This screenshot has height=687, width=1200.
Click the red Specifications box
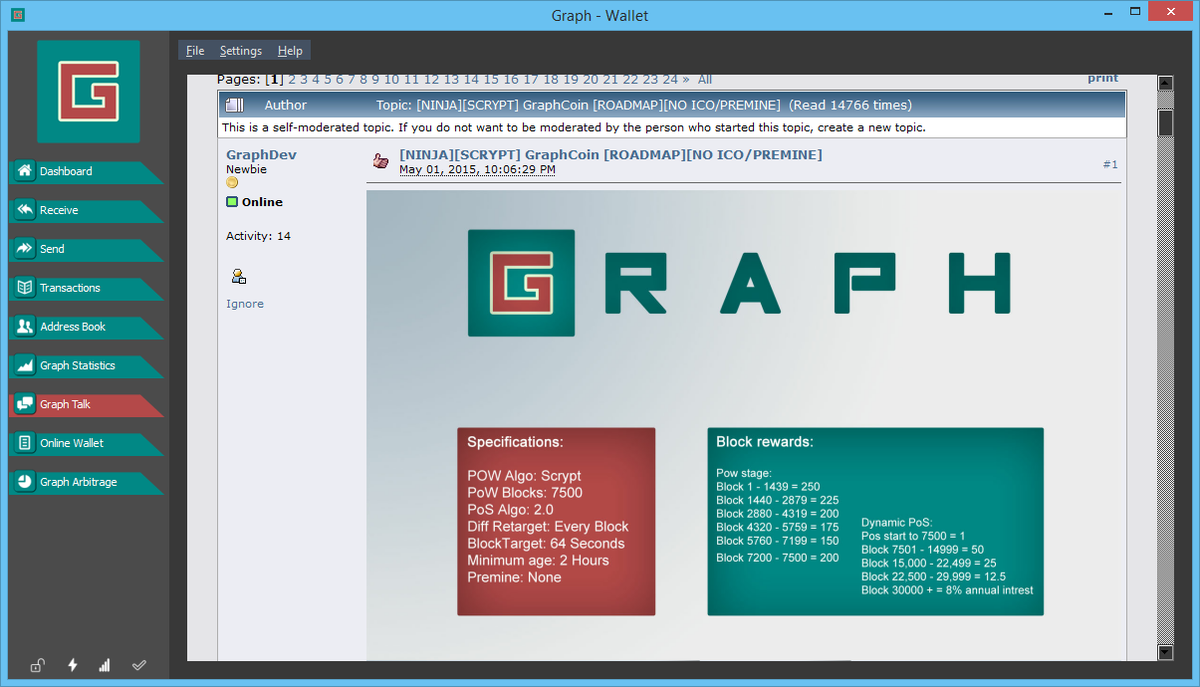[556, 522]
